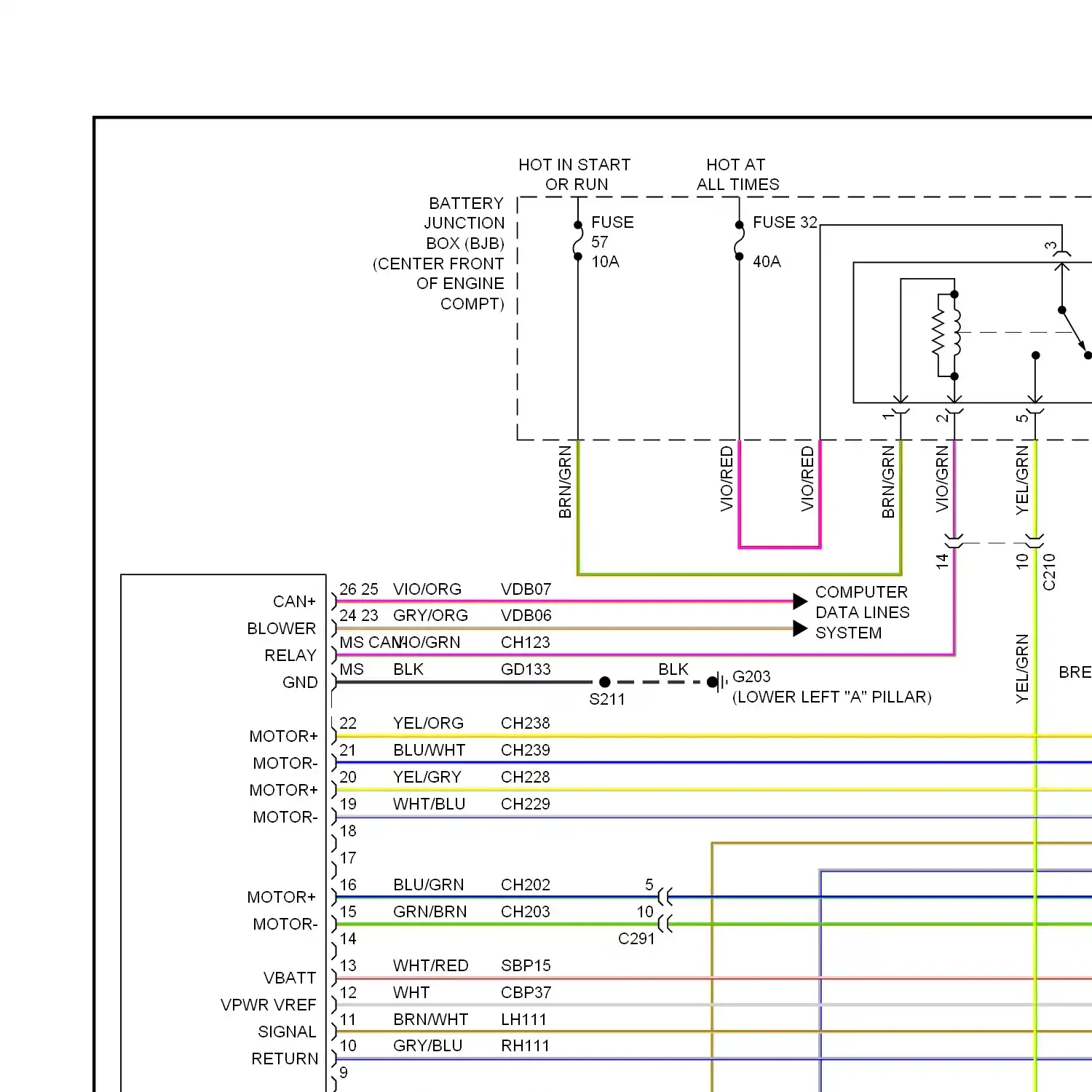
Task: Click the G203 ground label
Action: 751,676
